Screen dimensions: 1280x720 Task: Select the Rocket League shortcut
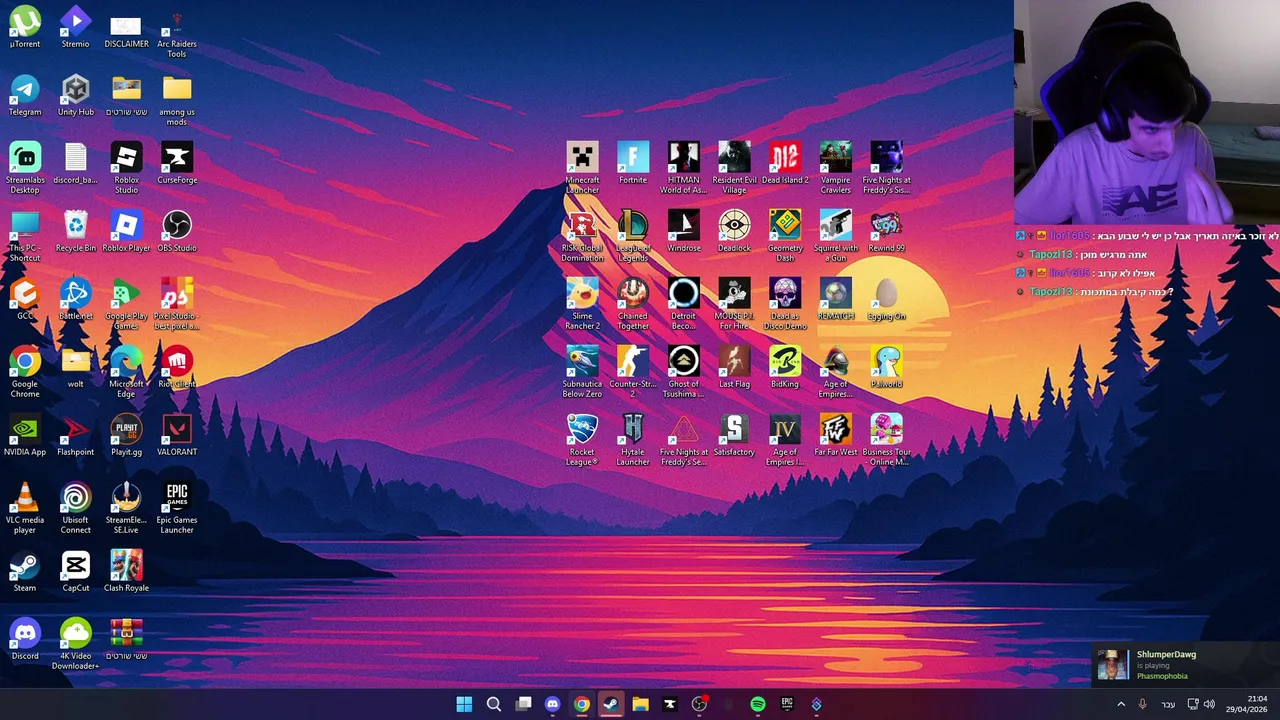[x=582, y=441]
